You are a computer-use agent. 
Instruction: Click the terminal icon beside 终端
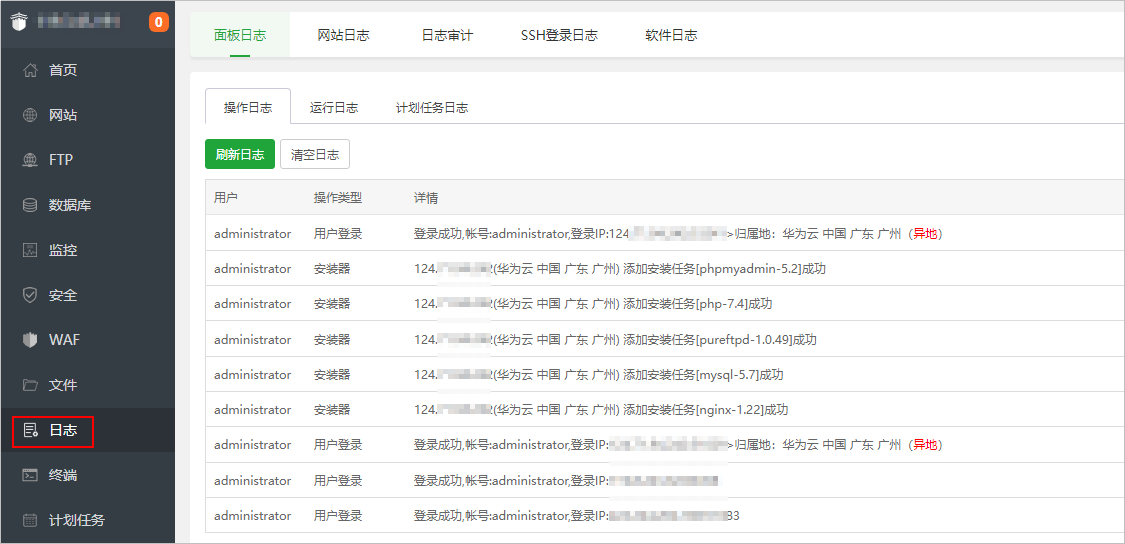30,475
